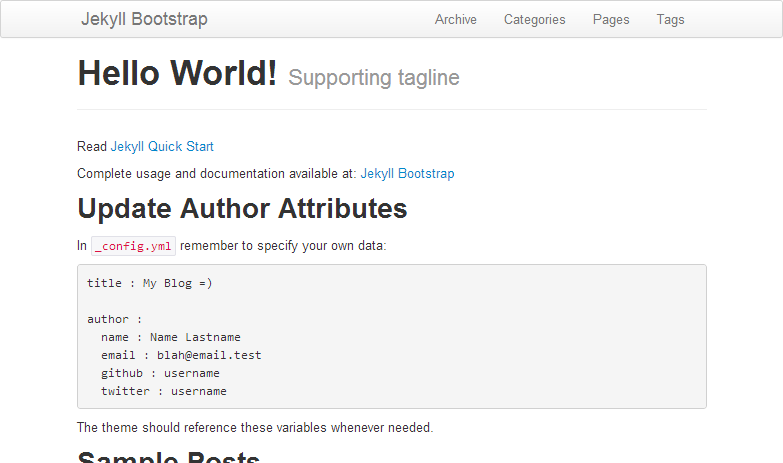
Task: Click the Sample Posts heading
Action: coord(169,457)
